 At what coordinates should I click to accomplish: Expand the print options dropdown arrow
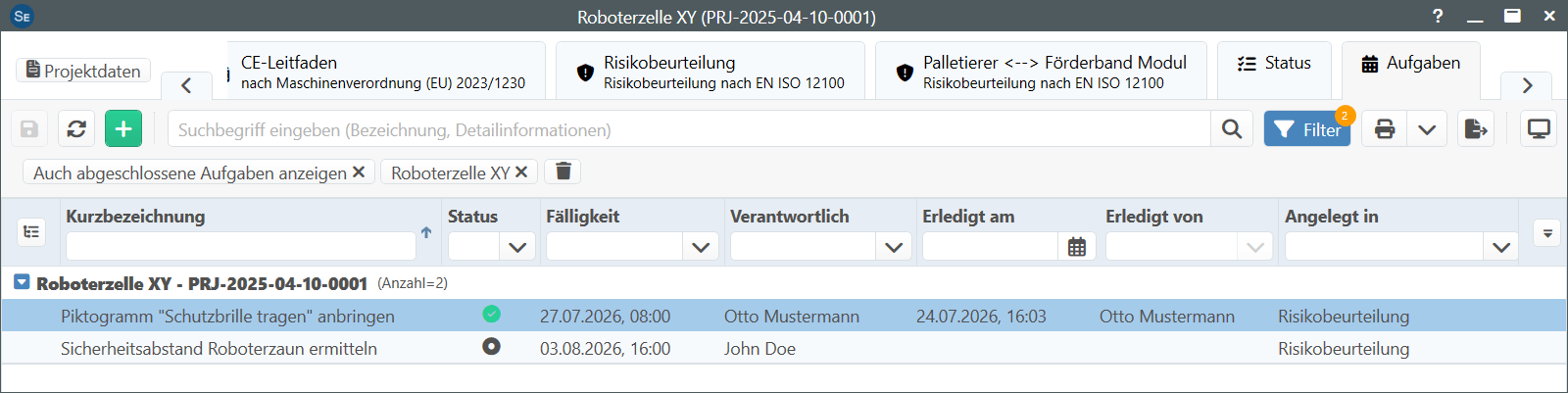tap(1427, 128)
